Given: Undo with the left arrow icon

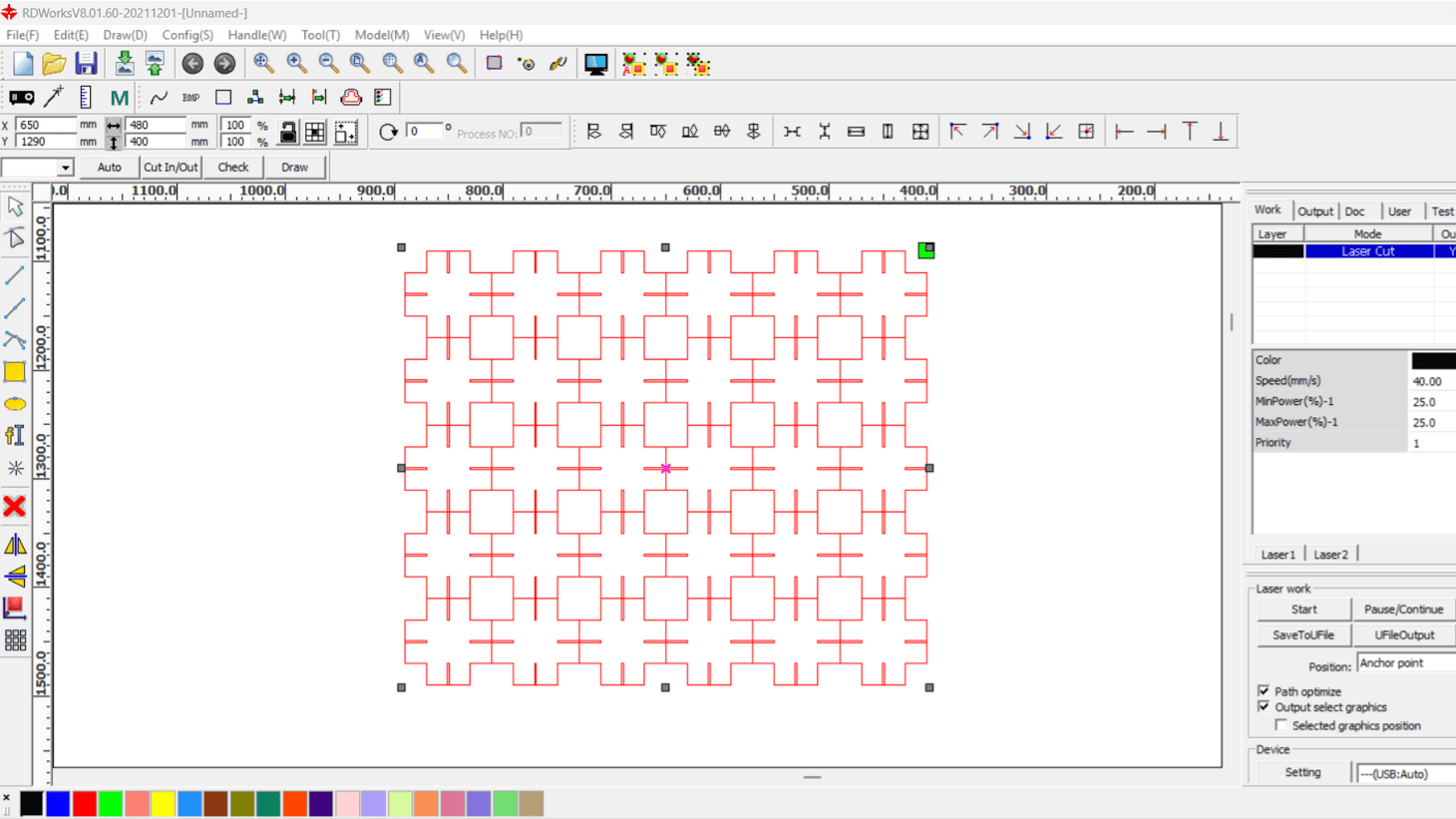Looking at the screenshot, I should (192, 64).
